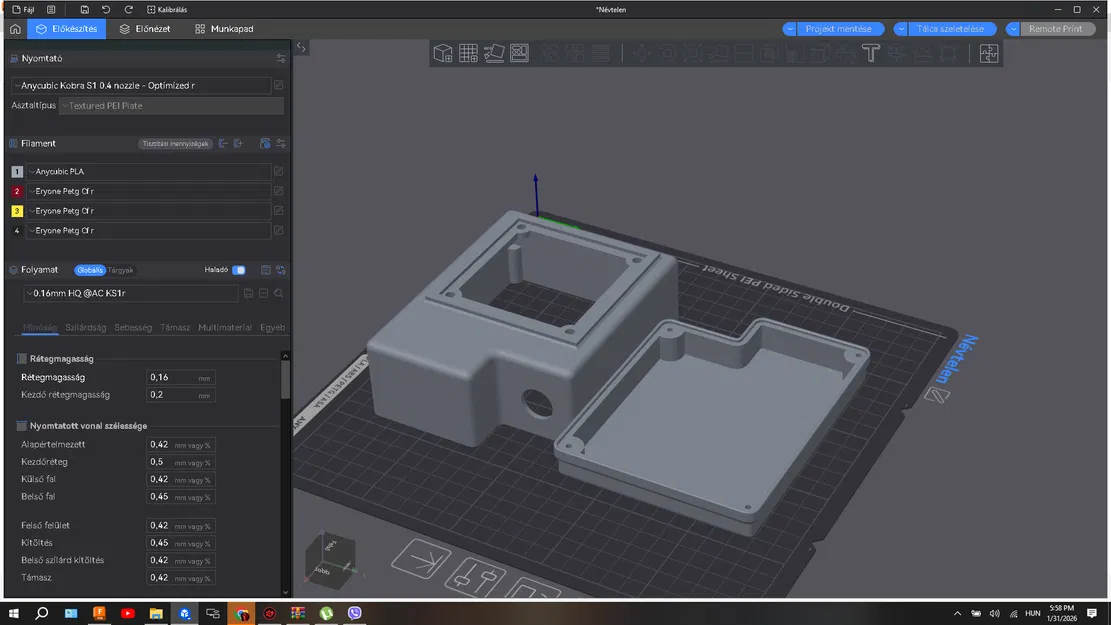Switch process scope to Globális

pyautogui.click(x=89, y=270)
